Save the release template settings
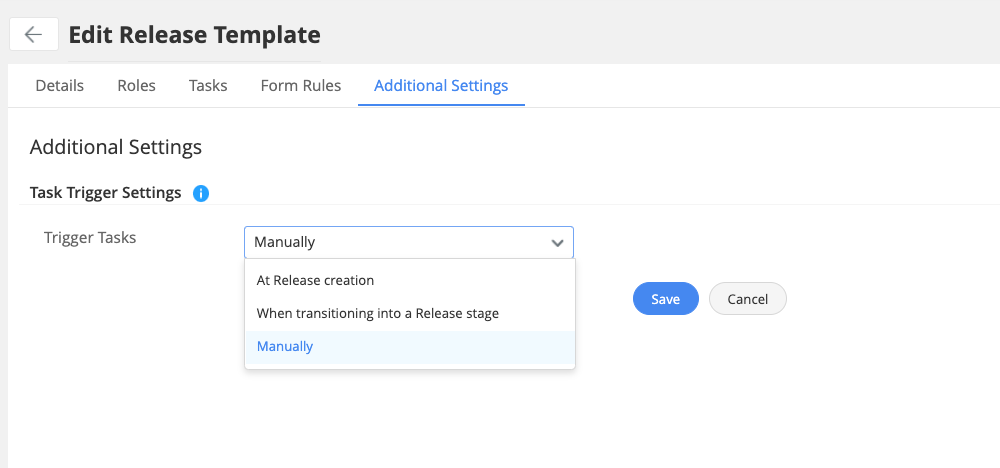1000x468 pixels. (665, 299)
